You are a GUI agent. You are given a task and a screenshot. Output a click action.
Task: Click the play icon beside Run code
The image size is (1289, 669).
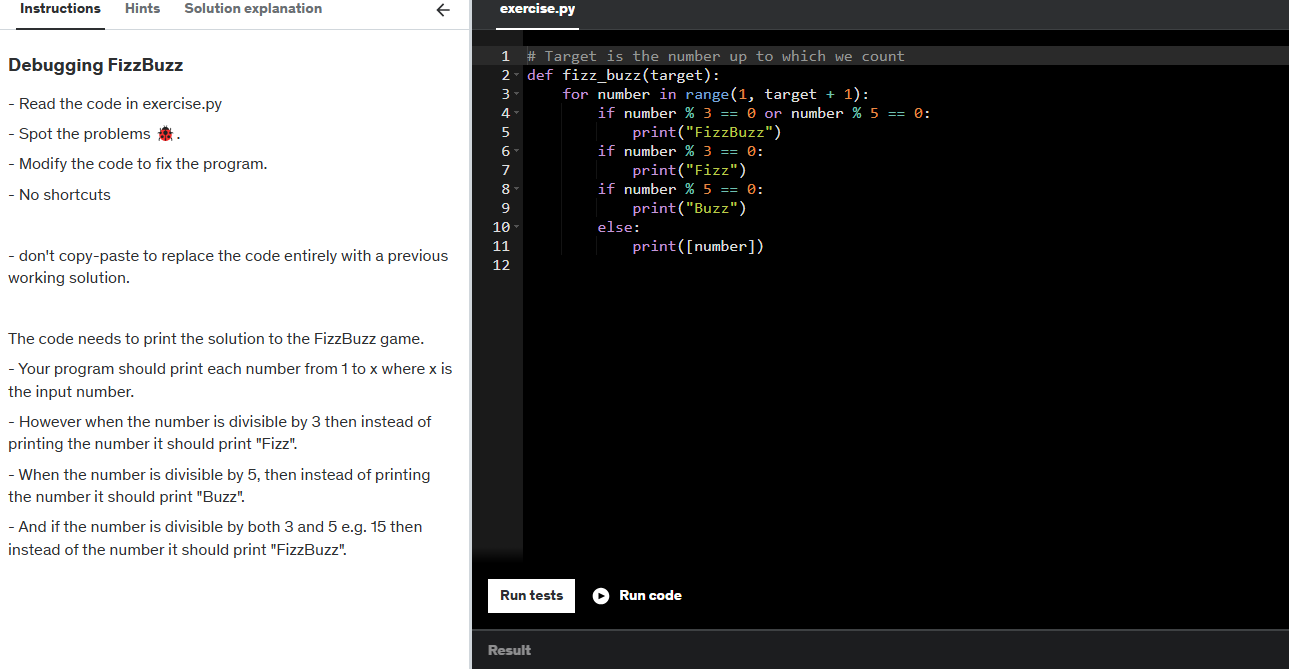[601, 595]
